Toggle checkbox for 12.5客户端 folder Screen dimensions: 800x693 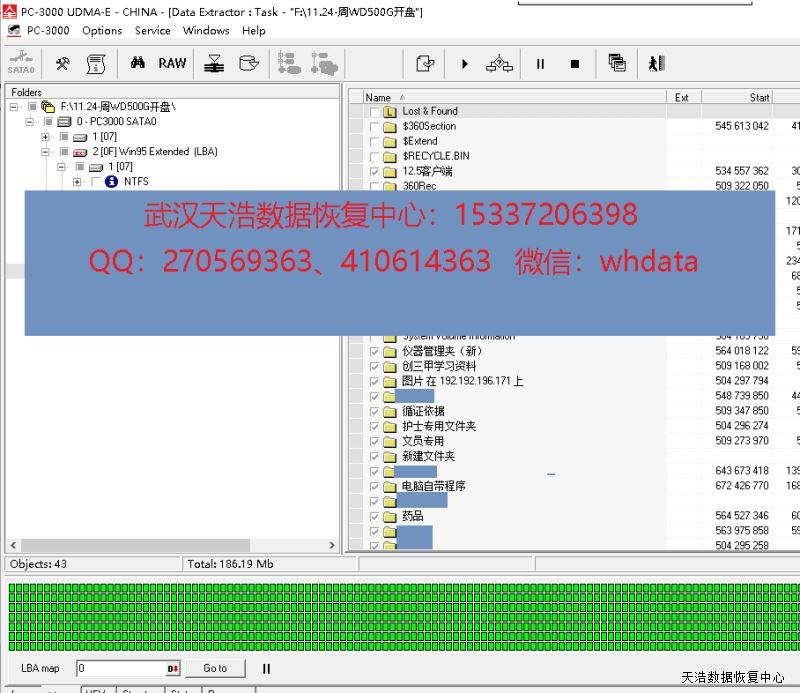tap(375, 172)
